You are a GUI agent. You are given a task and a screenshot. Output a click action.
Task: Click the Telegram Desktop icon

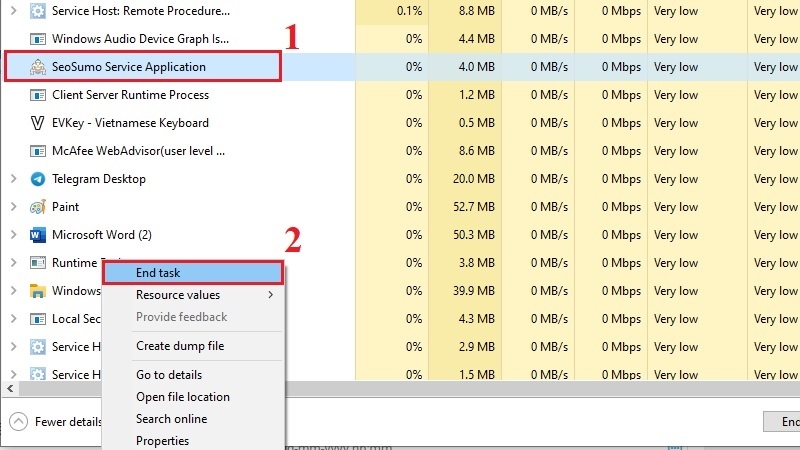[38, 179]
